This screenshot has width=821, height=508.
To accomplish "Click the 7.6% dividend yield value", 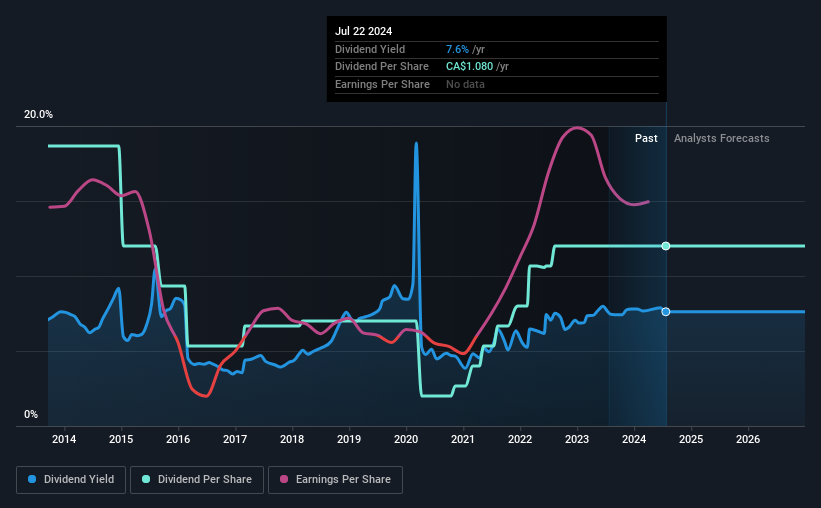I will point(457,49).
